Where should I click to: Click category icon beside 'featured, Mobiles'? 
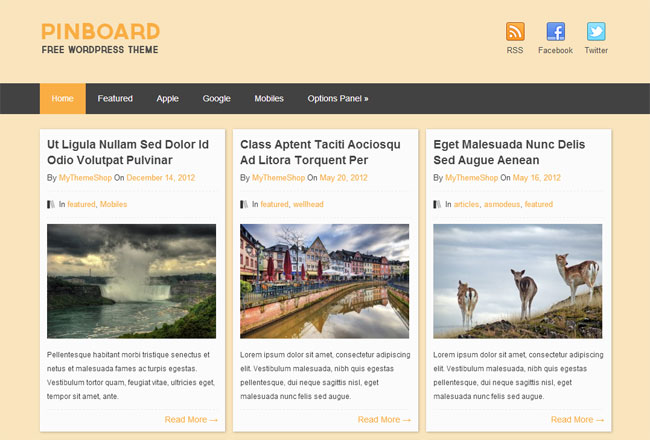click(x=51, y=204)
